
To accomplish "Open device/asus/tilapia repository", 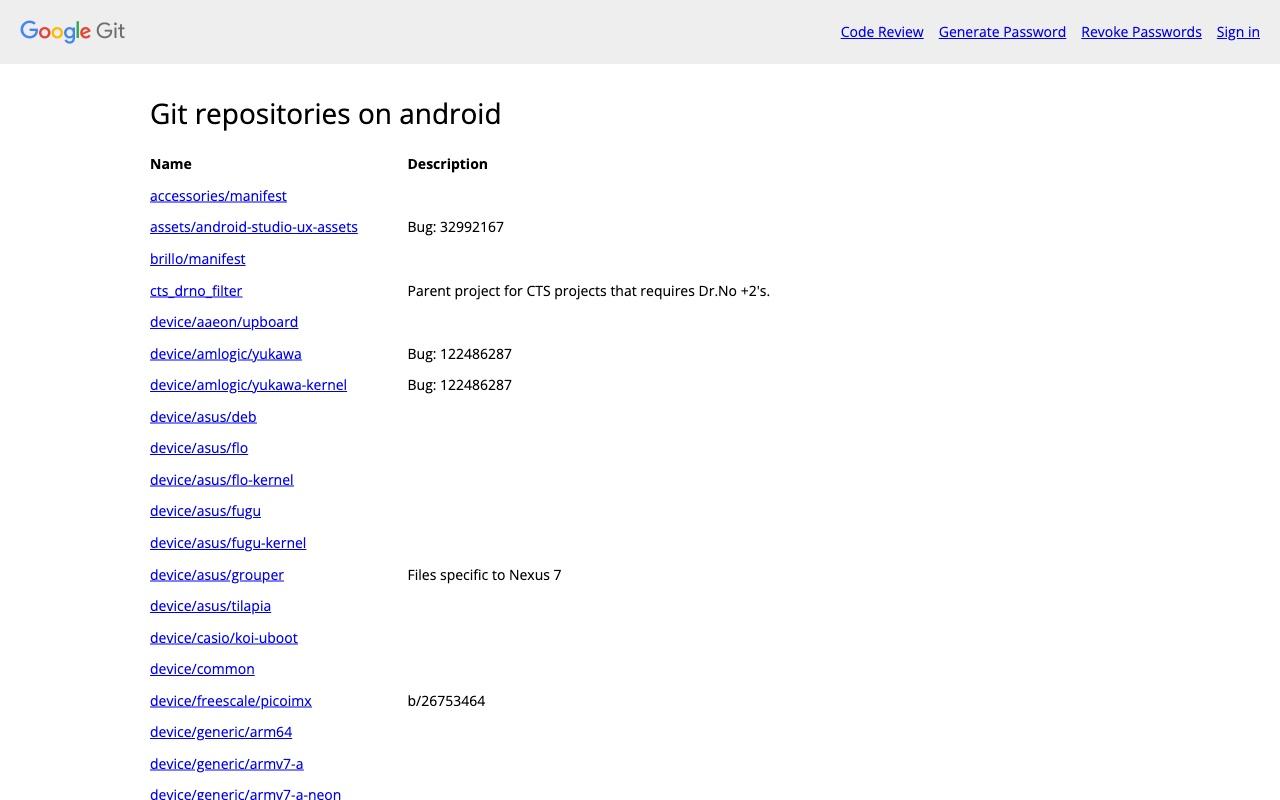I will point(210,606).
